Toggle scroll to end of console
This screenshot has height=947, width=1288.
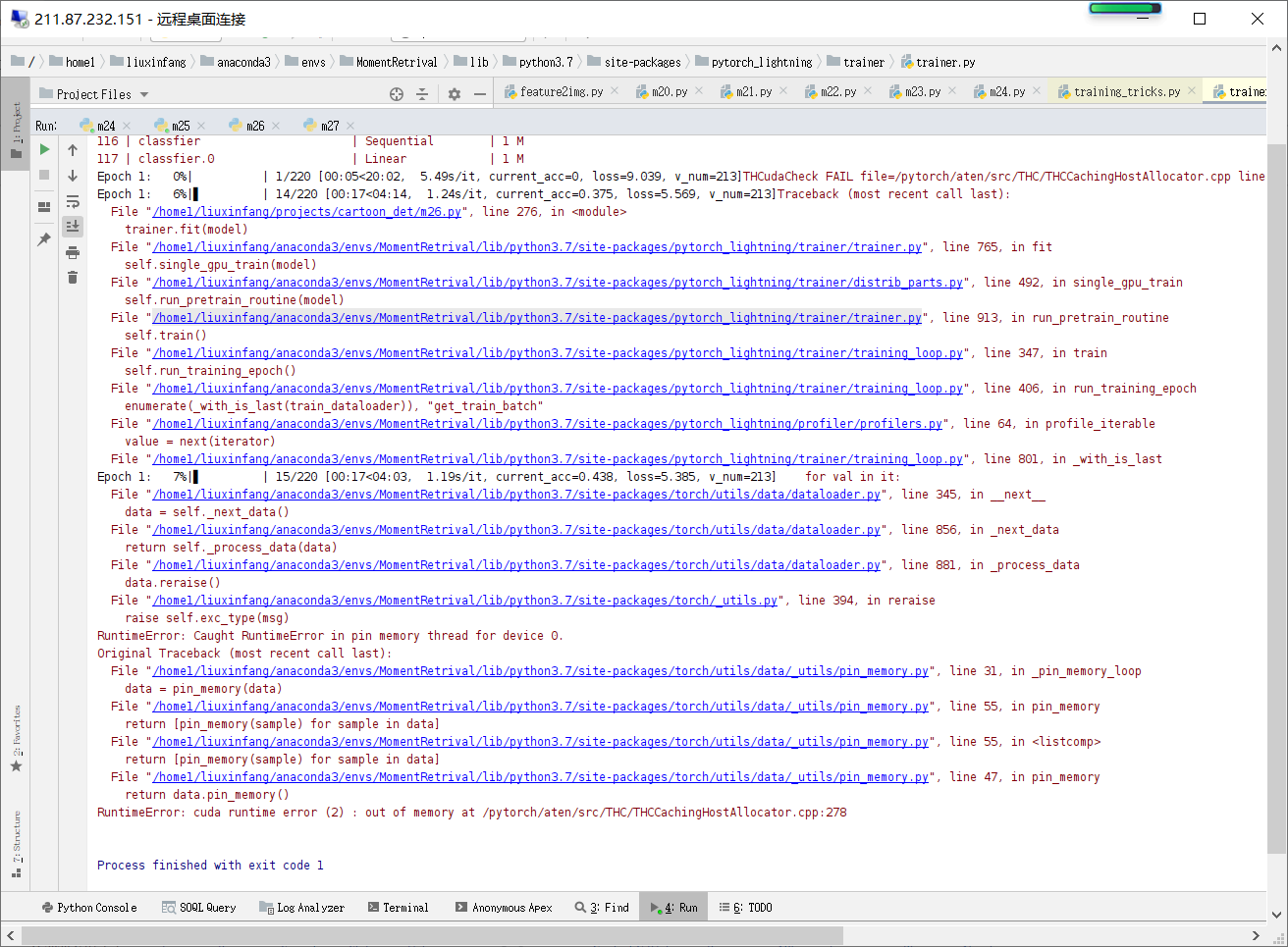(x=73, y=227)
